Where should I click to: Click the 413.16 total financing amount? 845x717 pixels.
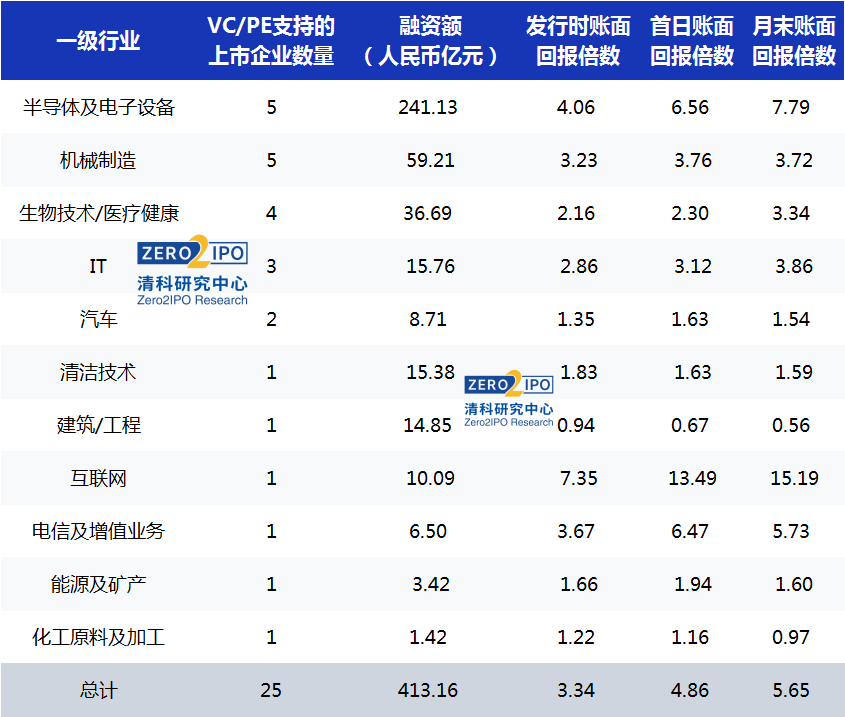[x=428, y=690]
